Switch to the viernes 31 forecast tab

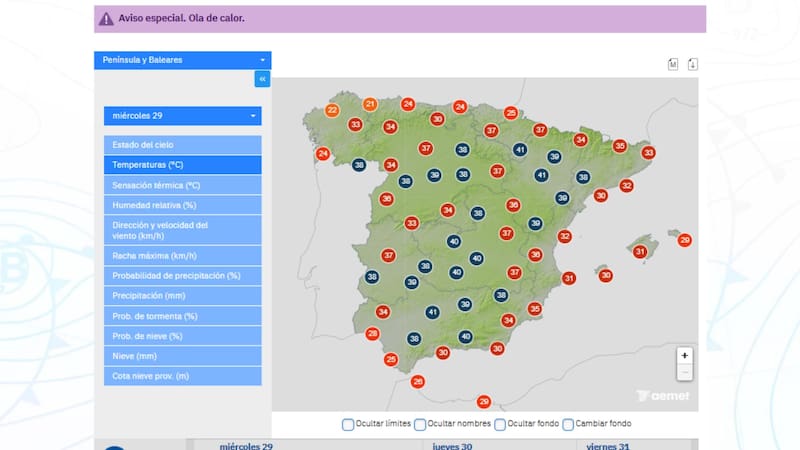(608, 446)
